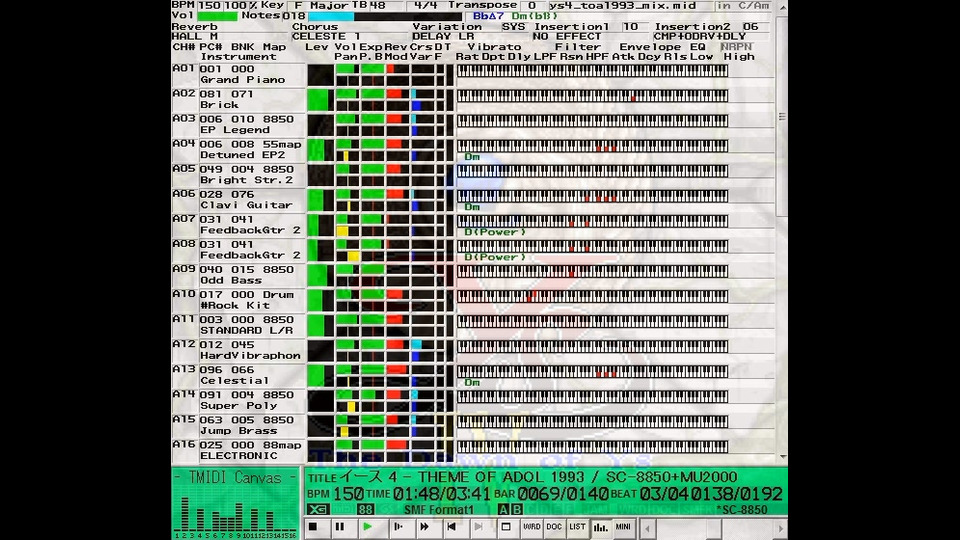Click the song position seek bar
Image resolution: width=960 pixels, height=540 pixels.
pyautogui.click(x=713, y=529)
